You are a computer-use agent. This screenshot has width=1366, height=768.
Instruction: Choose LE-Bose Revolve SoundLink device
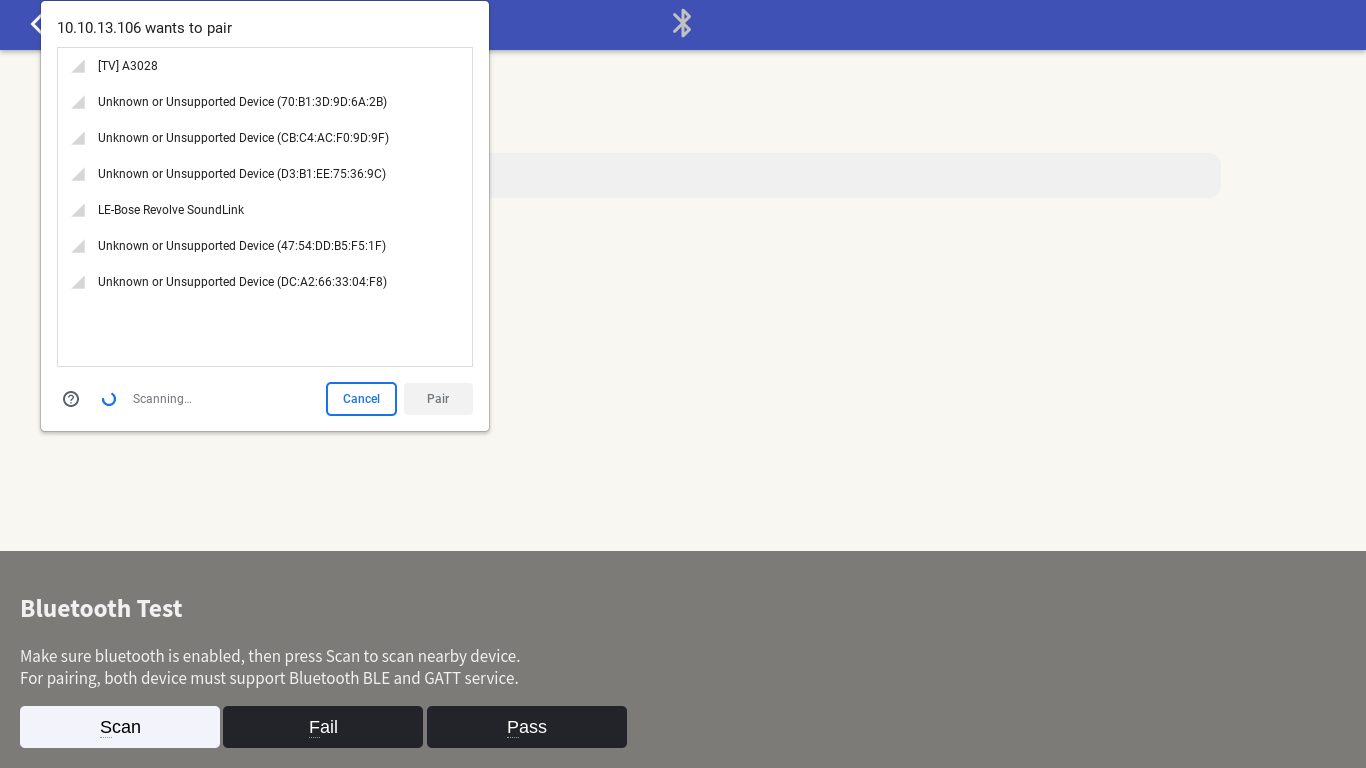tap(171, 210)
